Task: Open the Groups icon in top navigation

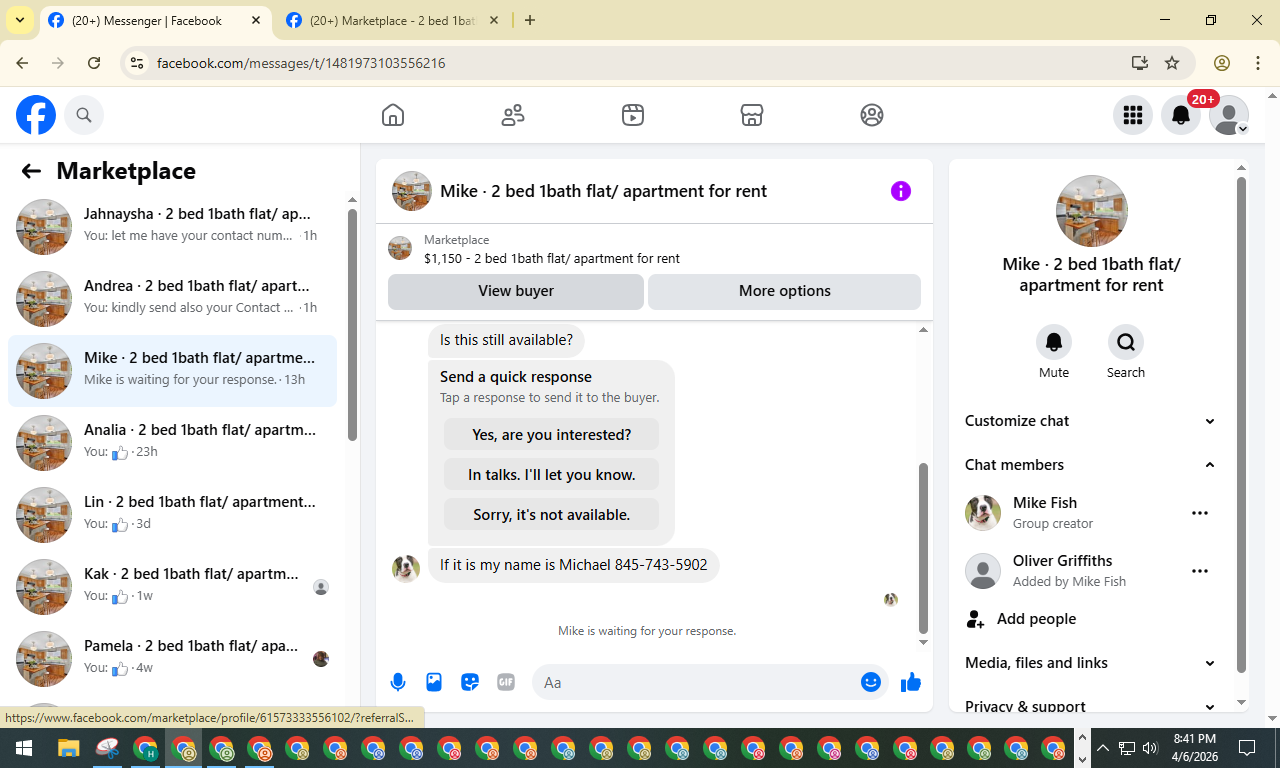Action: 872,115
